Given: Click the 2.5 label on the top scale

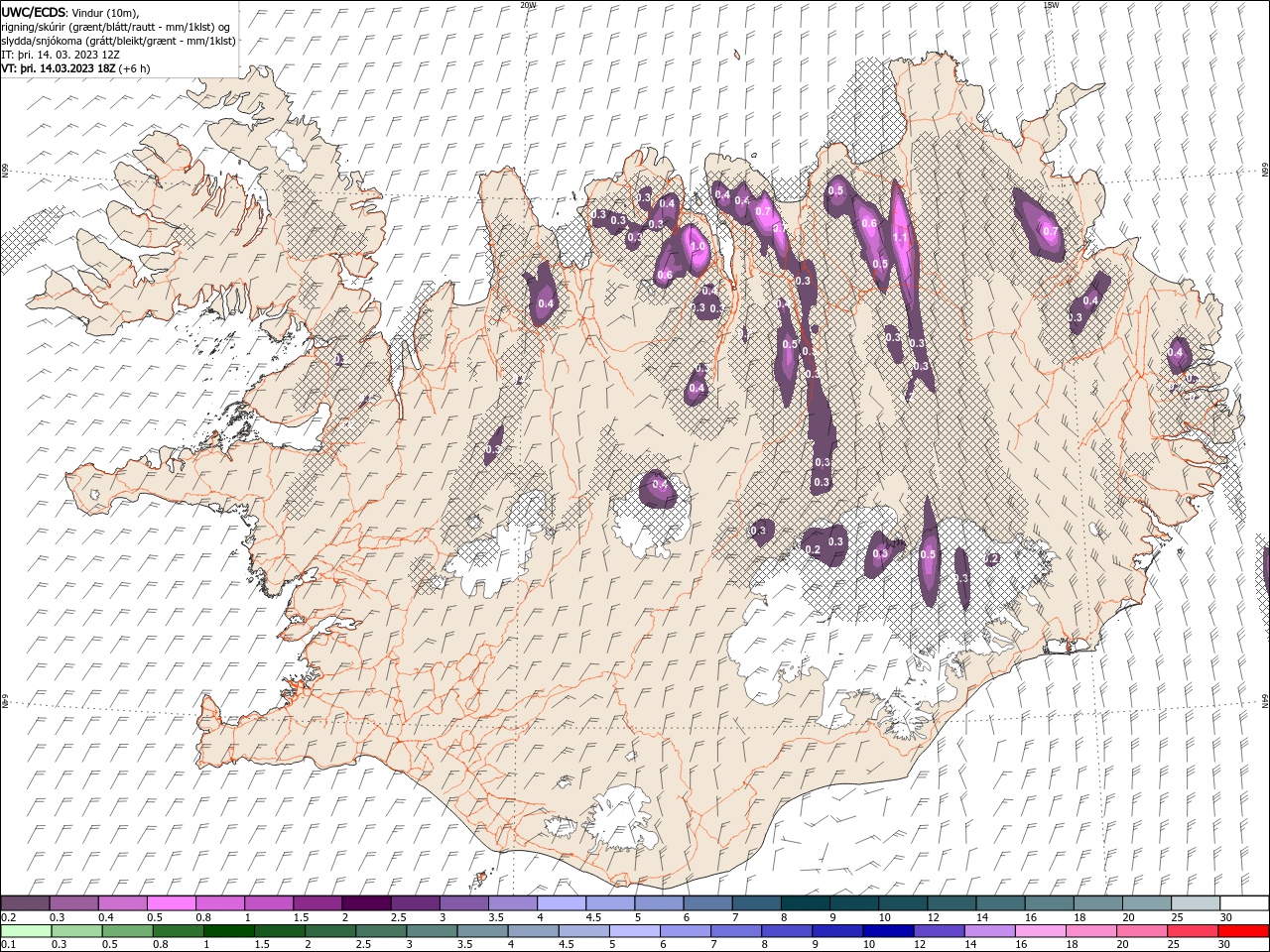Looking at the screenshot, I should (x=398, y=917).
